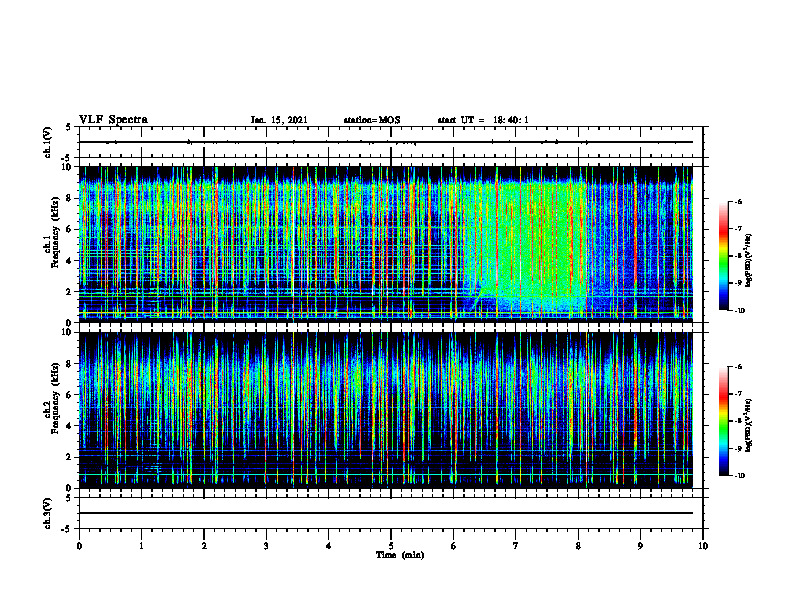Click the '-5' tick on the ch.3(V) axis

click(x=67, y=529)
